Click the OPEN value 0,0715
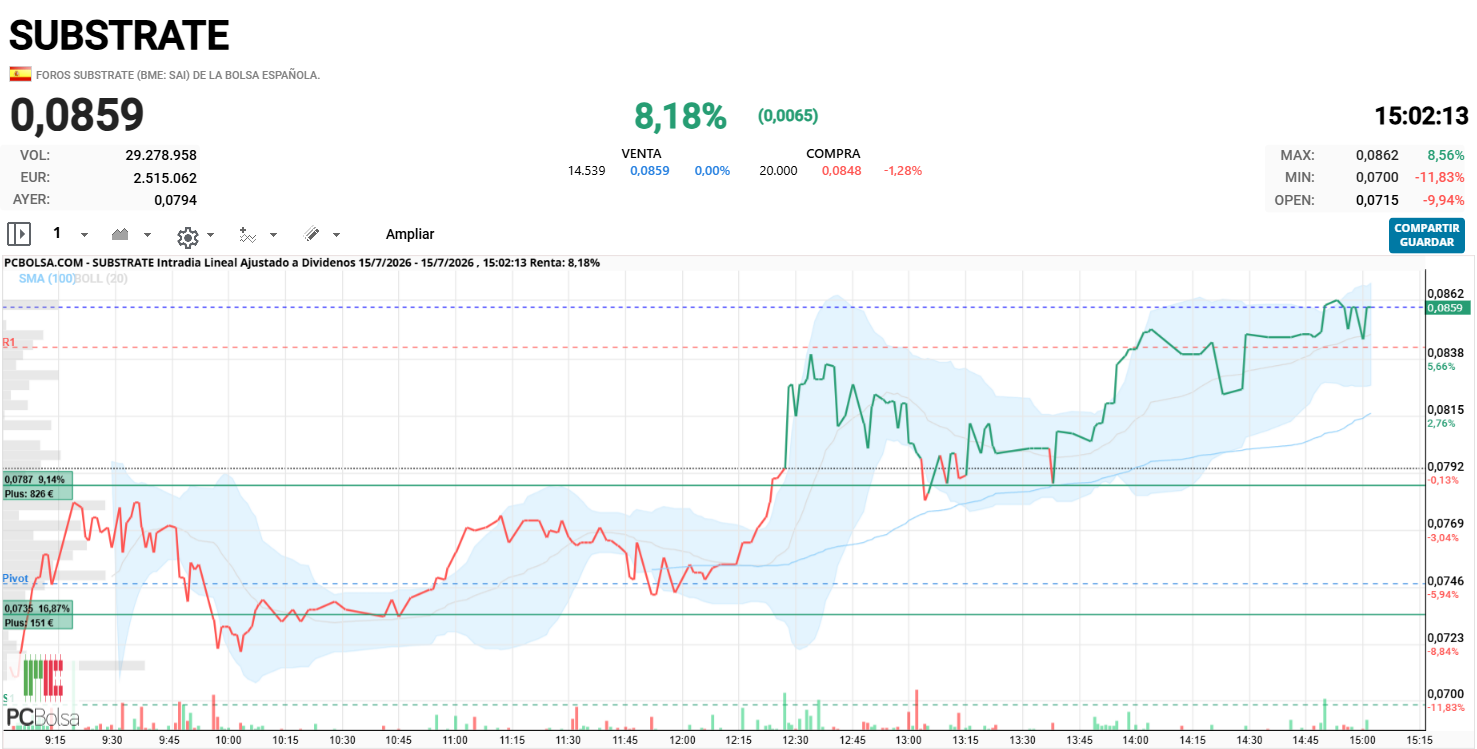 click(1377, 200)
